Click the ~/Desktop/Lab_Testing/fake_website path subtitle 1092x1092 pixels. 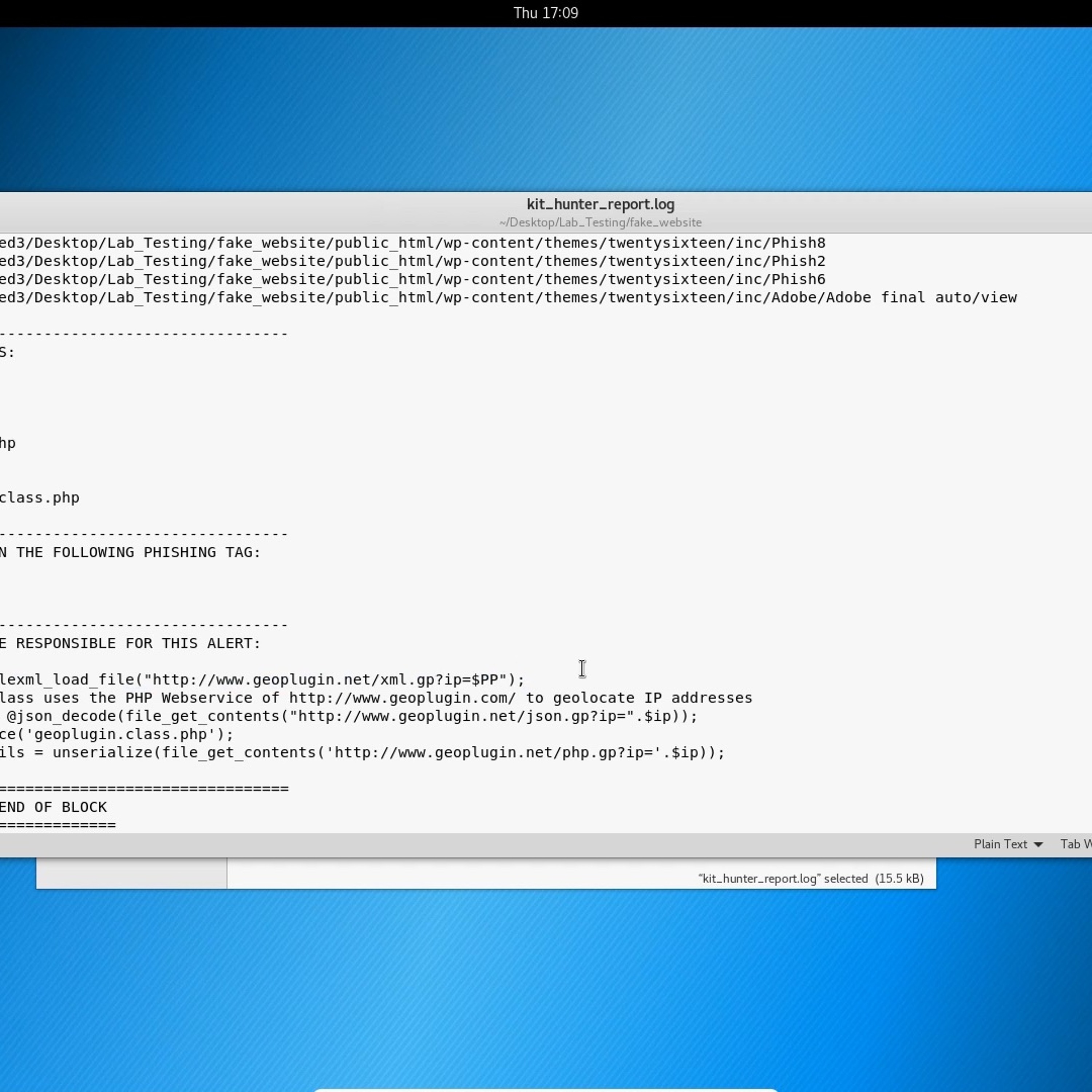click(600, 223)
